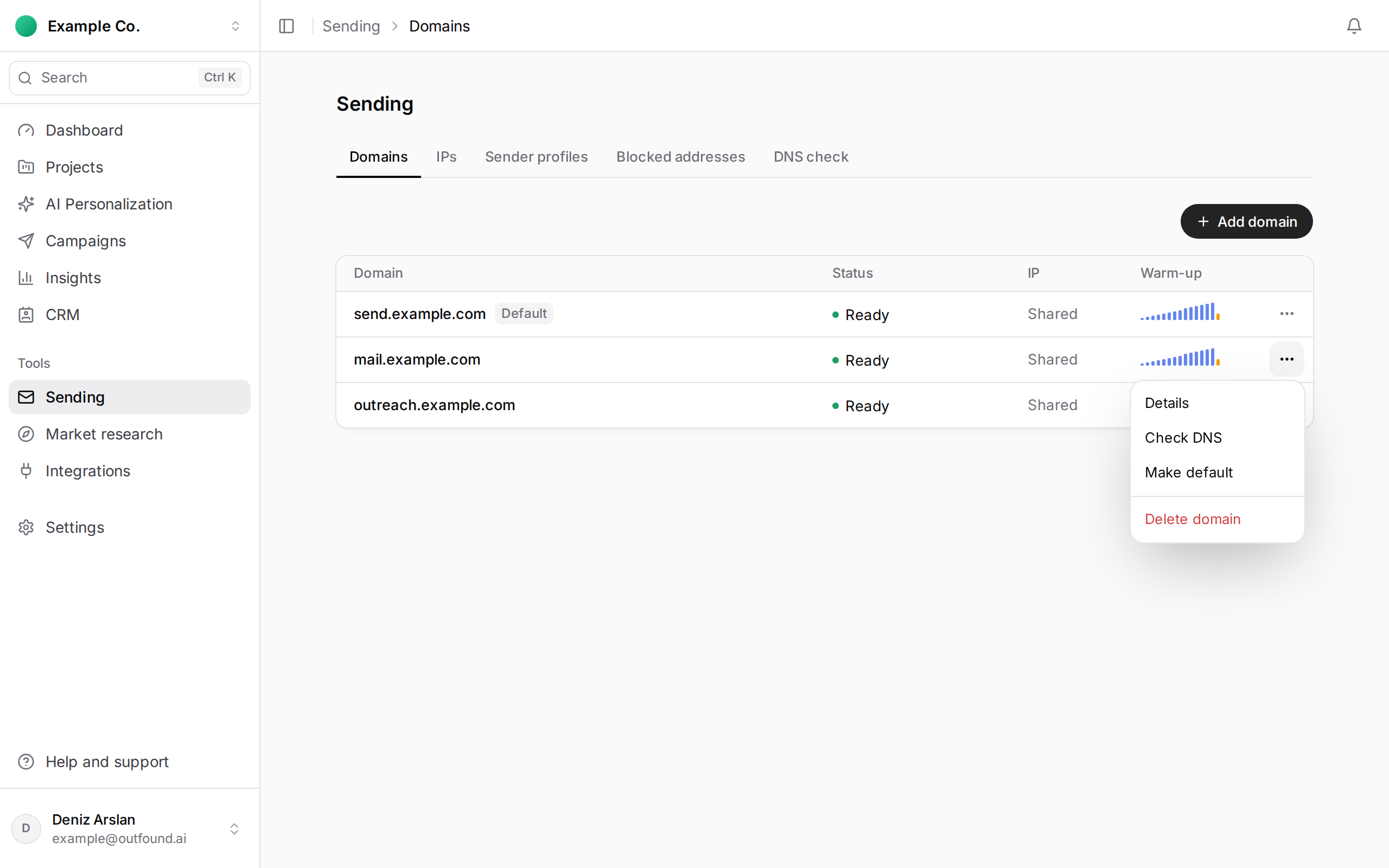The height and width of the screenshot is (868, 1389).
Task: Expand the Example Co. workspace switcher
Action: [235, 26]
